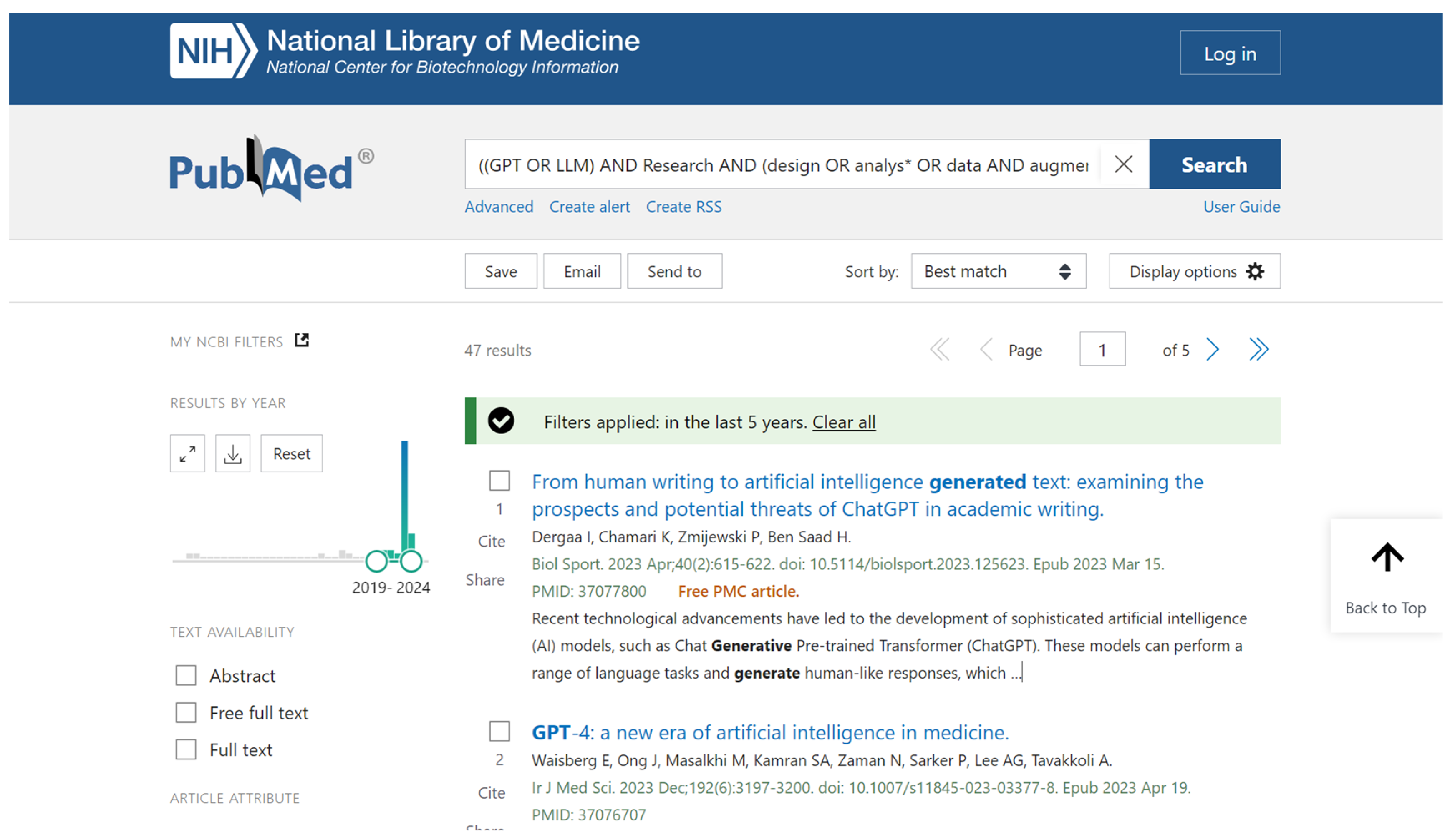Click the Create RSS link
The width and height of the screenshot is (1450, 840).
point(683,207)
